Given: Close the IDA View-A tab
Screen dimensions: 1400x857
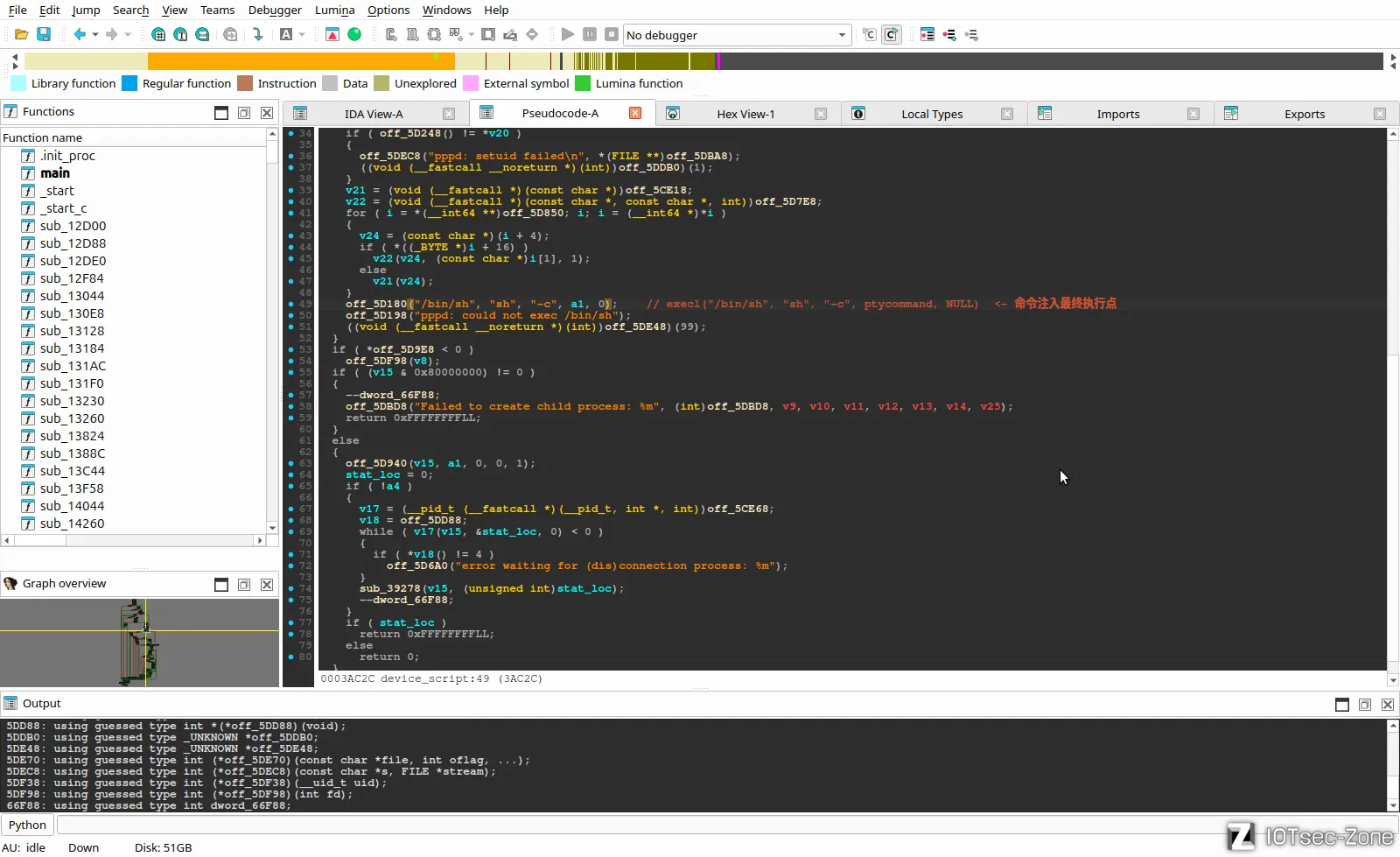Looking at the screenshot, I should [x=449, y=114].
